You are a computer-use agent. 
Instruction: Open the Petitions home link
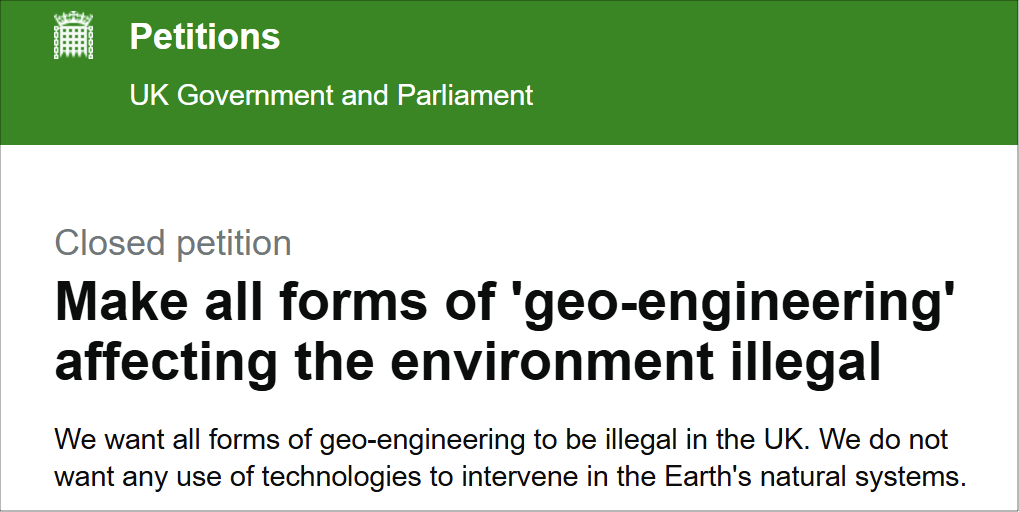click(204, 37)
